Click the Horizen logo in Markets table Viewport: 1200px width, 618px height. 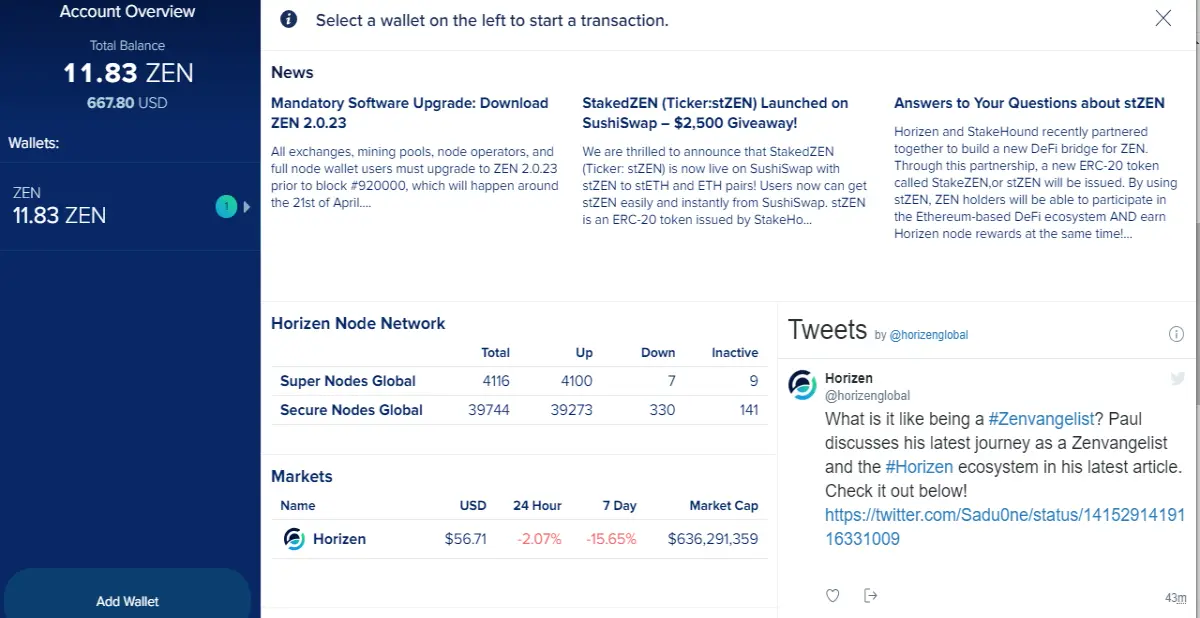click(x=294, y=539)
